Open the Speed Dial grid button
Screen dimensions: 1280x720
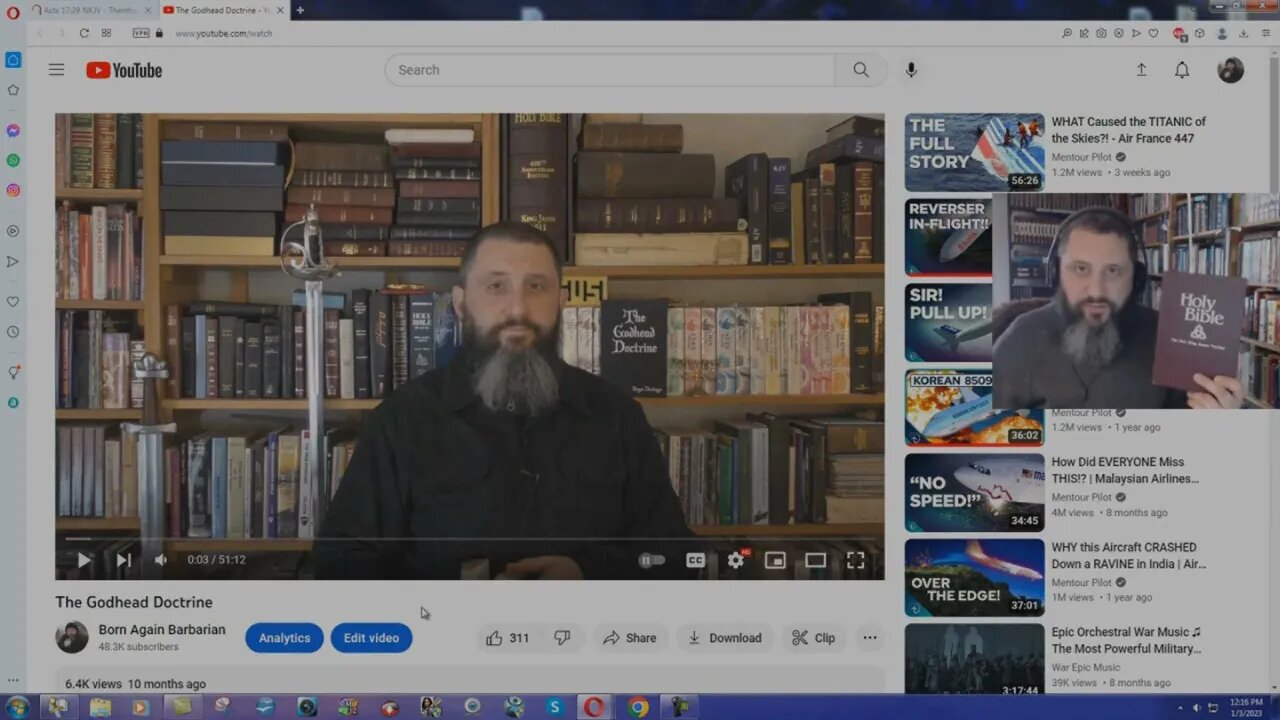(x=106, y=33)
